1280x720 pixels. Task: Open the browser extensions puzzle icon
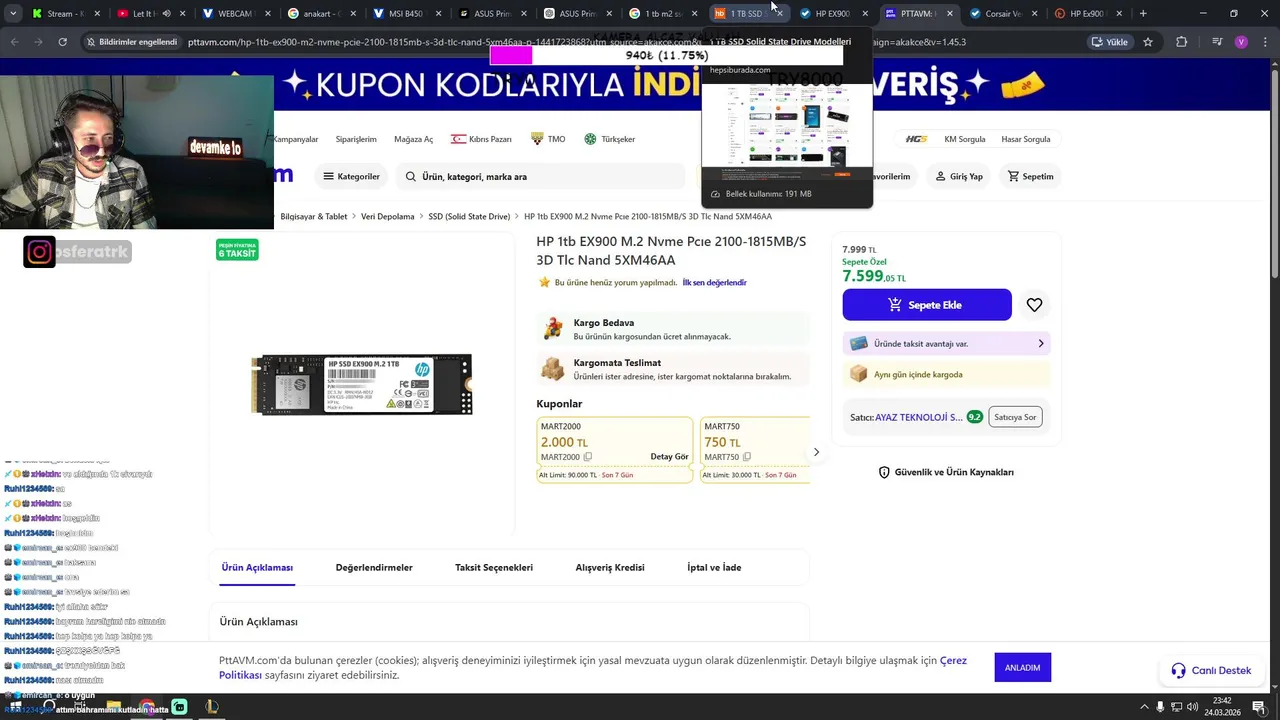tap(1182, 42)
